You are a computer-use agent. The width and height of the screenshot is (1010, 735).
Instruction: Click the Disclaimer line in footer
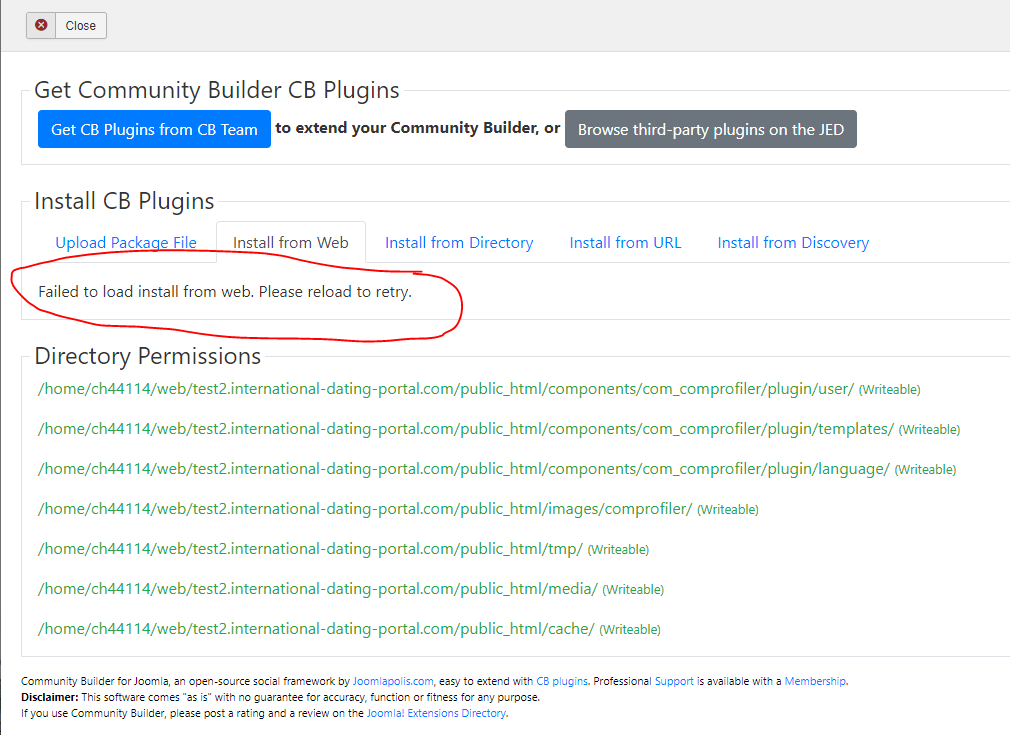[x=280, y=697]
